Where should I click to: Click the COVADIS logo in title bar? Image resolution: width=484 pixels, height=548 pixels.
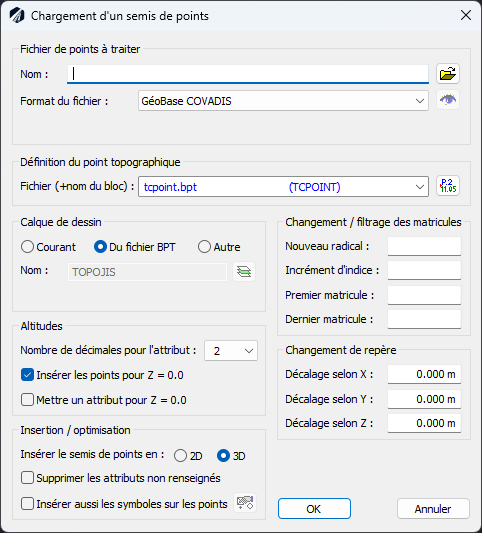(17, 16)
